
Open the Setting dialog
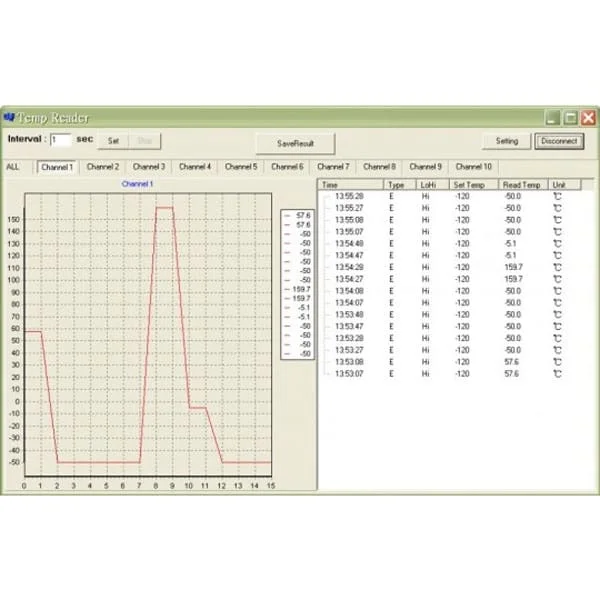[507, 141]
